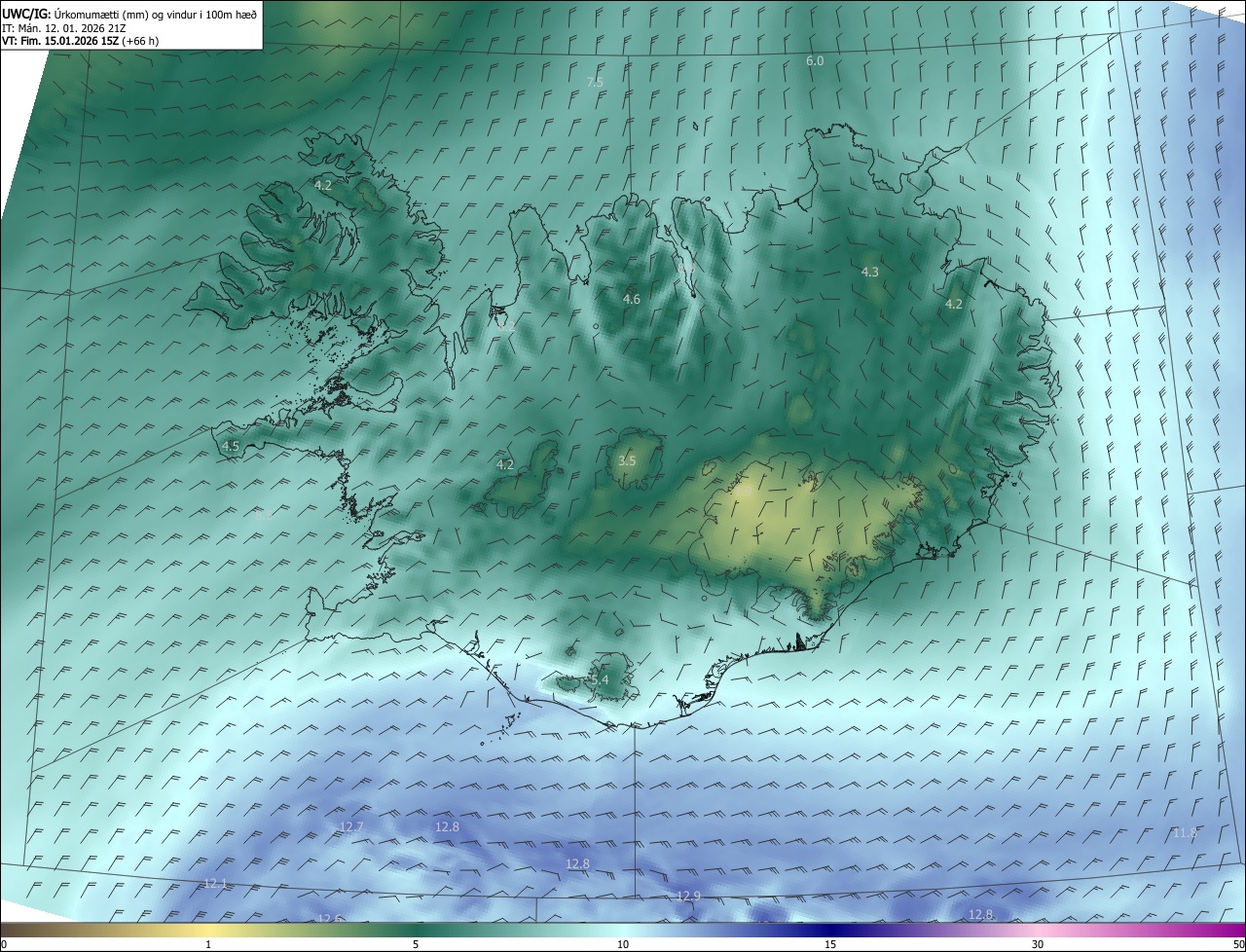Viewport: 1246px width, 952px height.
Task: Click the dark navy colorbar segment above tick 15
Action: [830, 930]
